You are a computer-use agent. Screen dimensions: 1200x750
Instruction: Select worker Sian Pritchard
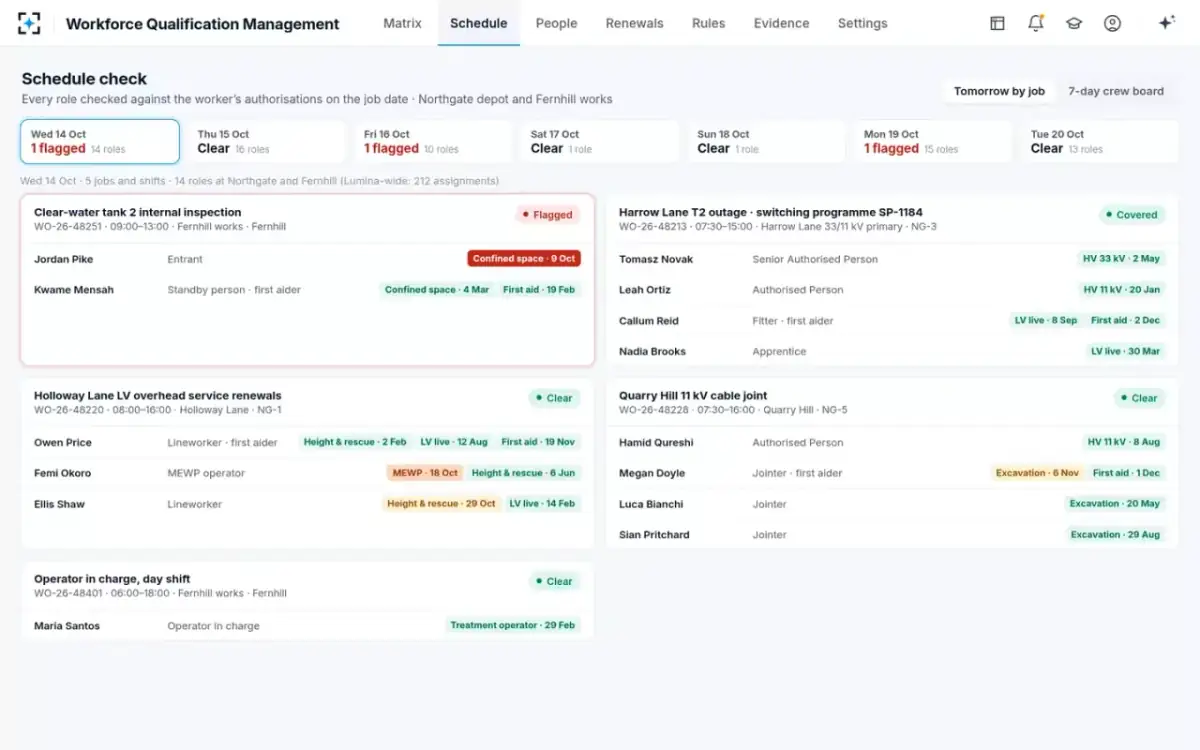pyautogui.click(x=654, y=535)
